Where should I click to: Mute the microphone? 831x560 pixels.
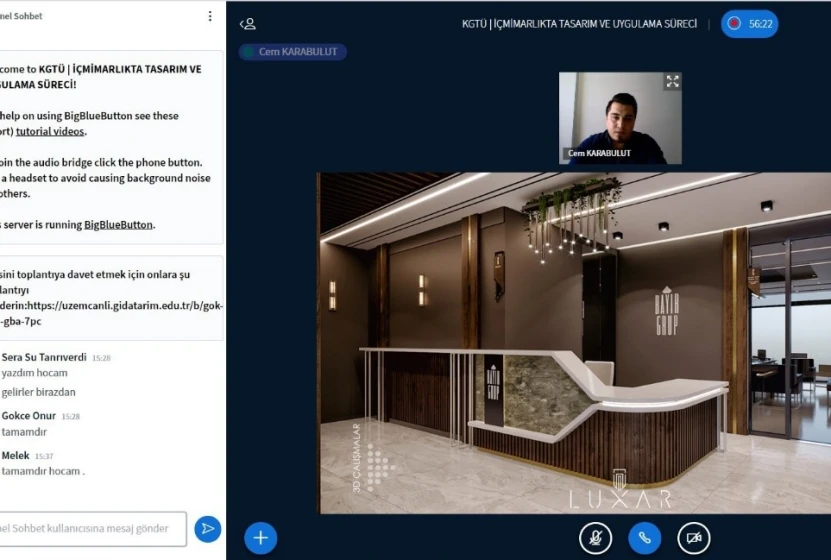(595, 537)
